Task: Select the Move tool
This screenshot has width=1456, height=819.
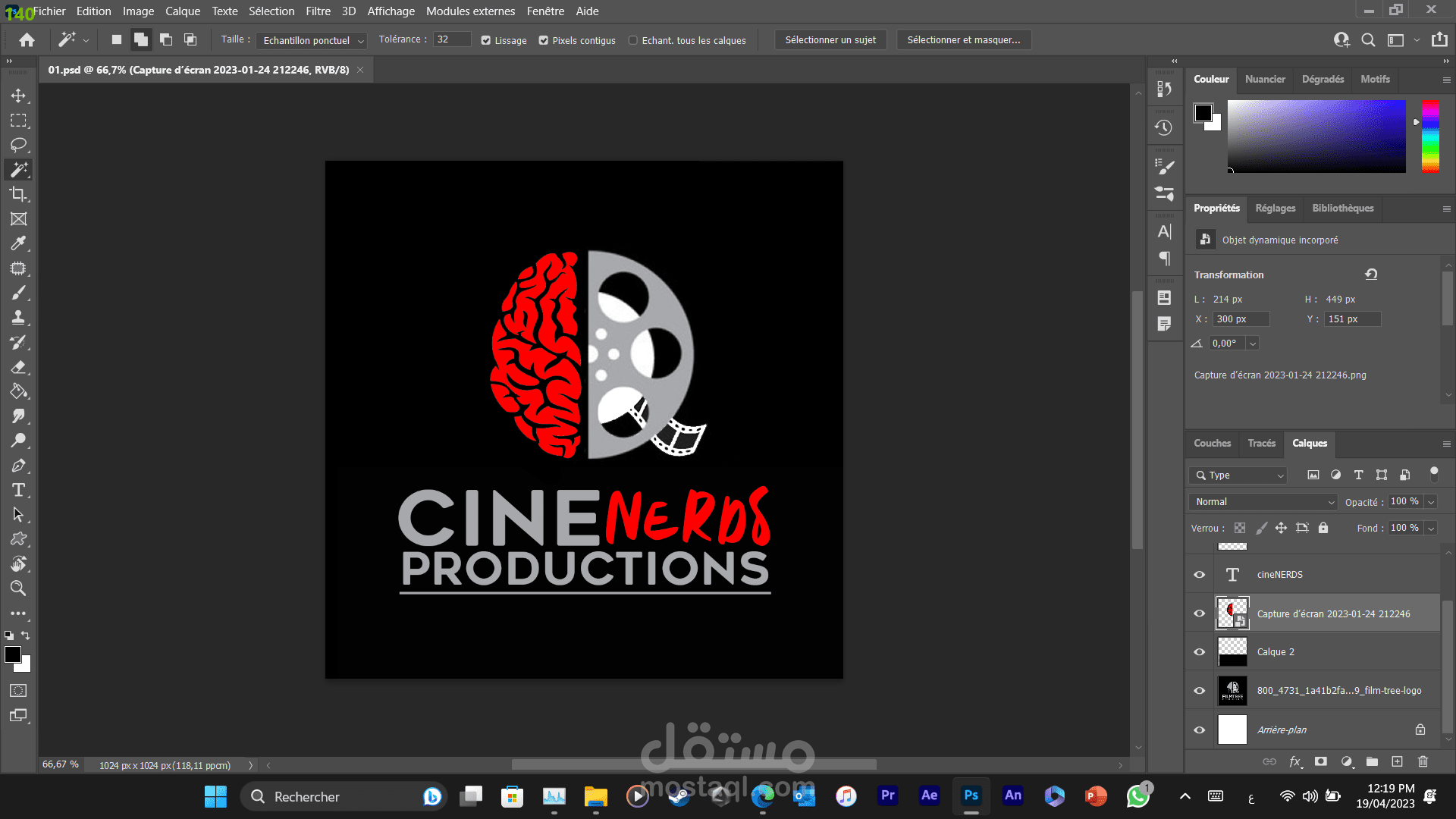Action: [x=18, y=96]
